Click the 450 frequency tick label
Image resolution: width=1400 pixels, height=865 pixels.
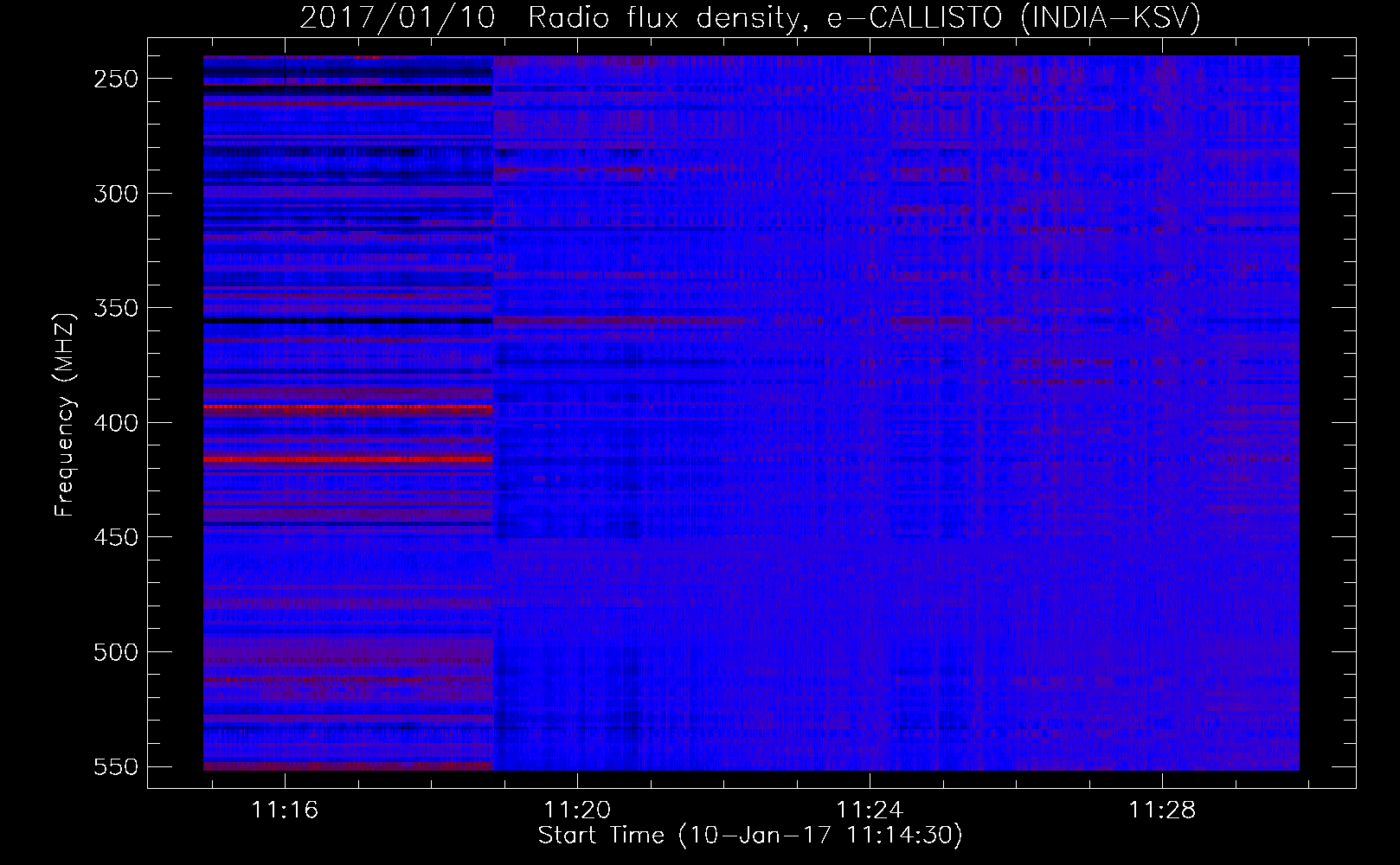pos(115,537)
